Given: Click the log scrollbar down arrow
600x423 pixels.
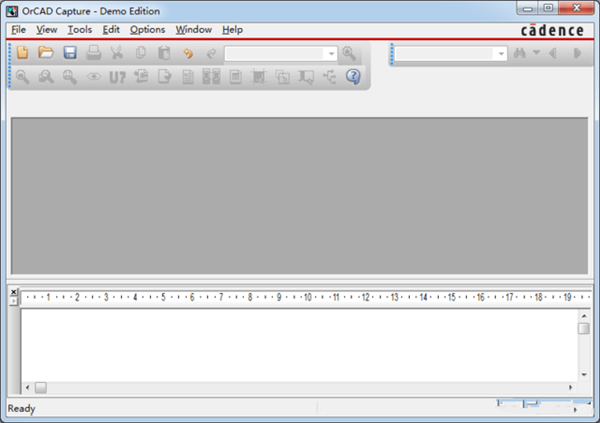Looking at the screenshot, I should pos(584,374).
